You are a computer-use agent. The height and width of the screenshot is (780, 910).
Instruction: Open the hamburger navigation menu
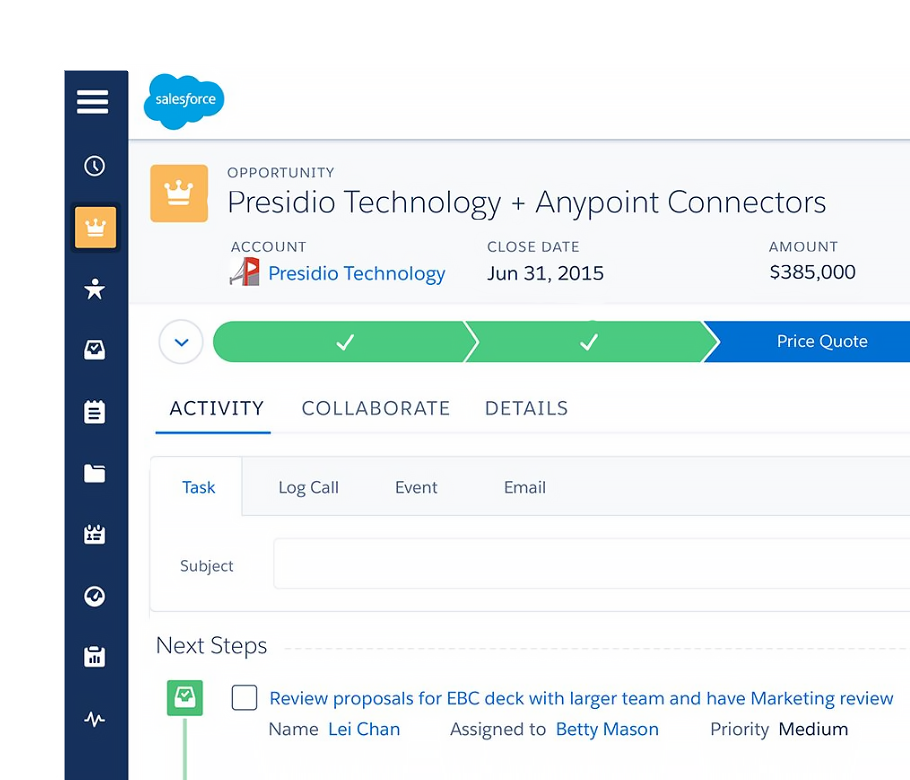click(93, 102)
